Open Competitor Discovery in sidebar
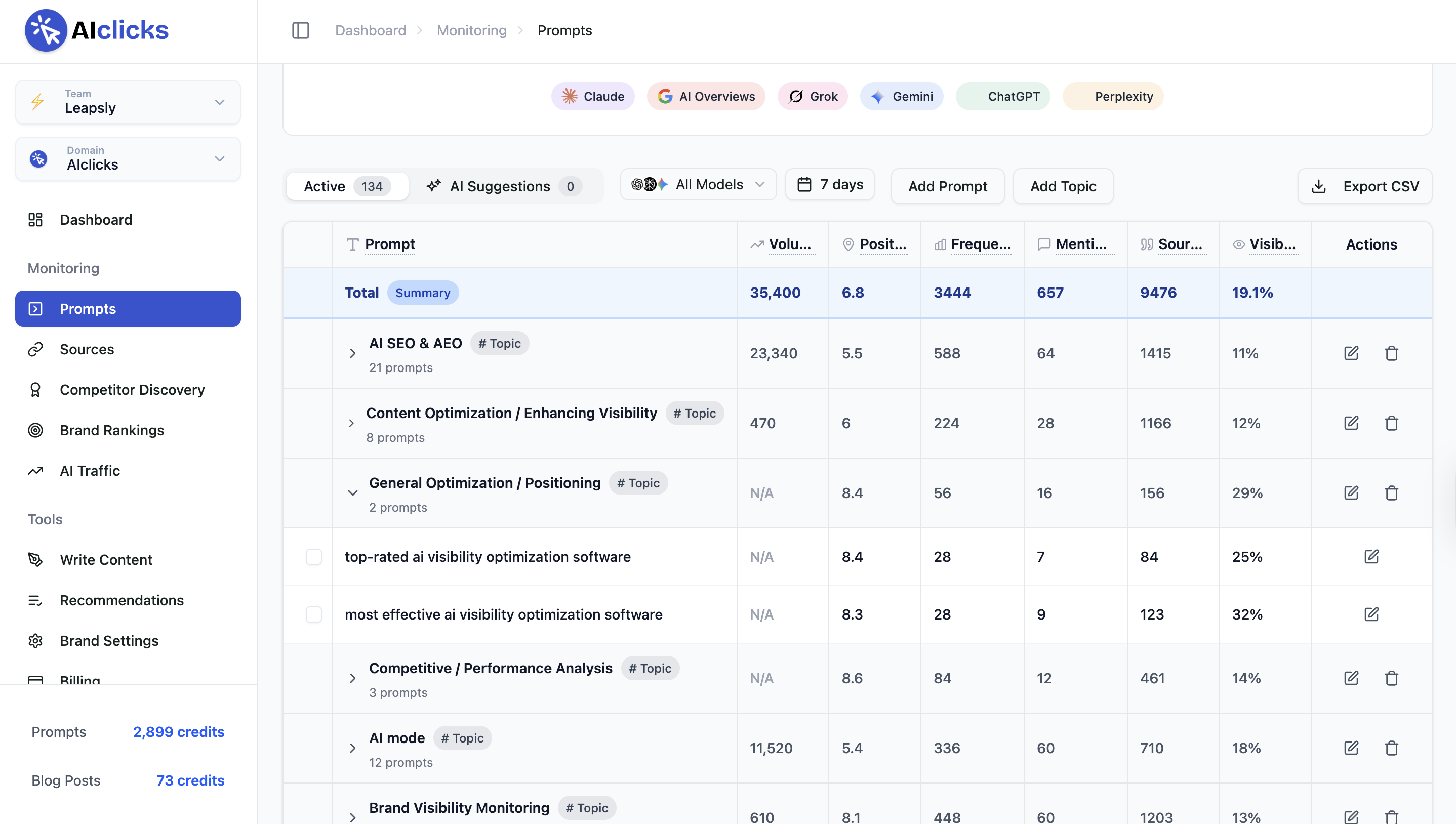 click(x=132, y=389)
